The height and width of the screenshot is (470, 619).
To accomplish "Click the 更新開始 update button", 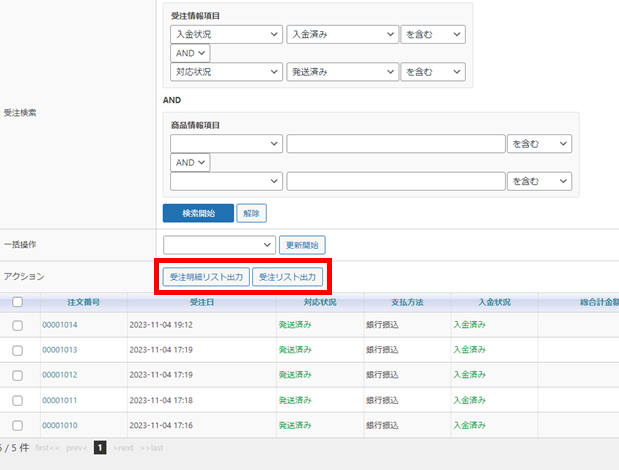I will click(301, 245).
